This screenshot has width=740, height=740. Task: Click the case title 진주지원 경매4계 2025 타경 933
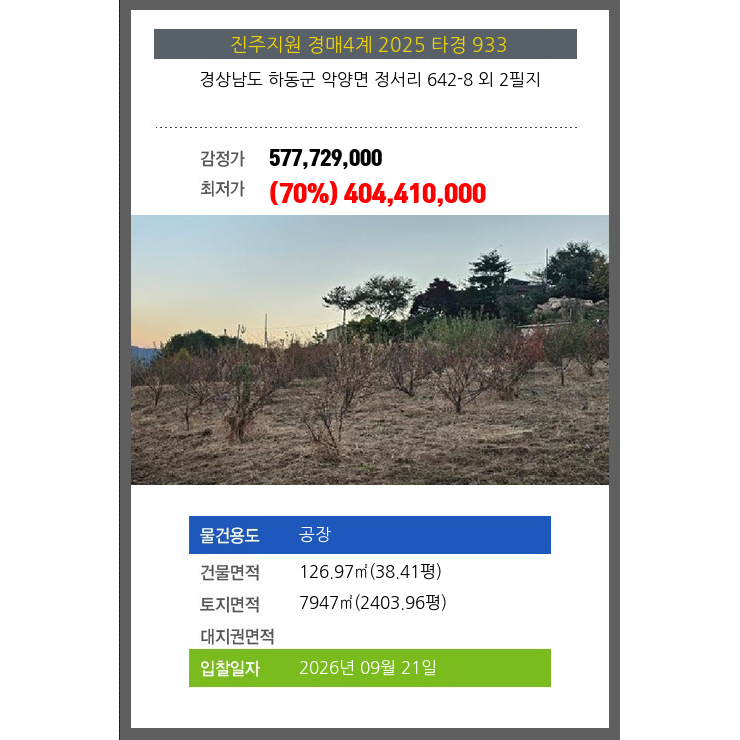(369, 45)
